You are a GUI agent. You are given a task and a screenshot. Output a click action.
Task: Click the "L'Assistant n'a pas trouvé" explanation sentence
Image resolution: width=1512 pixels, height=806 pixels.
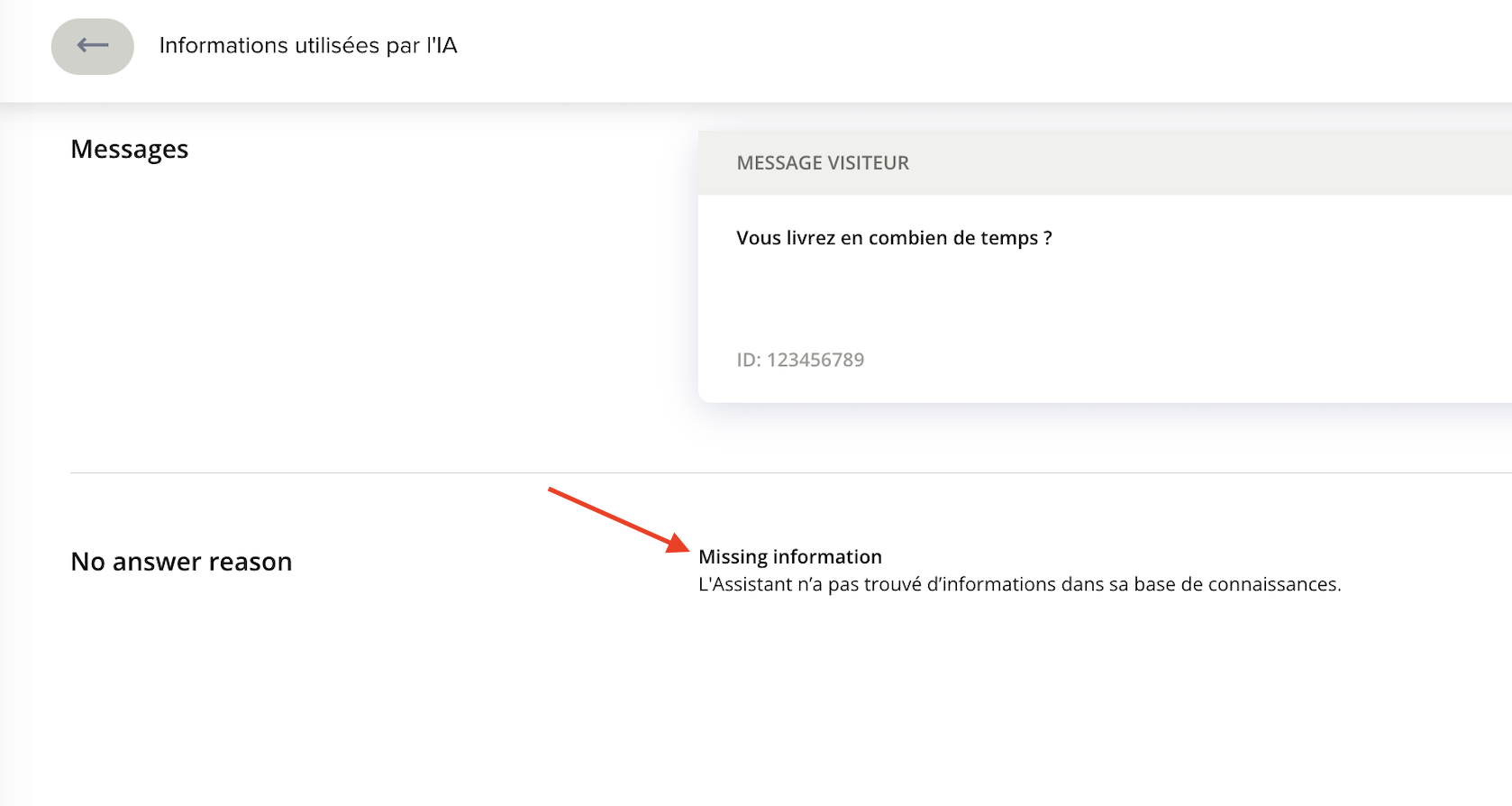point(1018,584)
